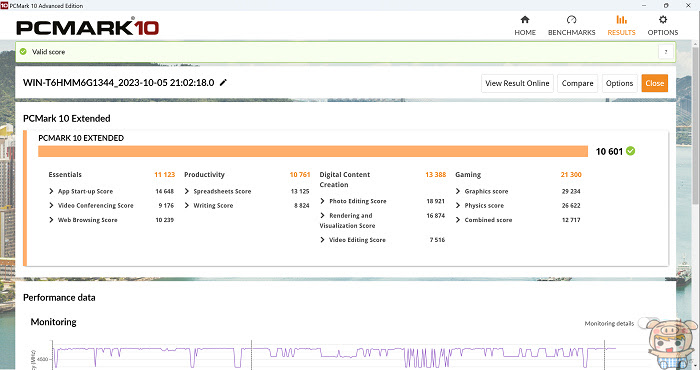700x370 pixels.
Task: Click the pencil icon to rename result
Action: pyautogui.click(x=223, y=83)
